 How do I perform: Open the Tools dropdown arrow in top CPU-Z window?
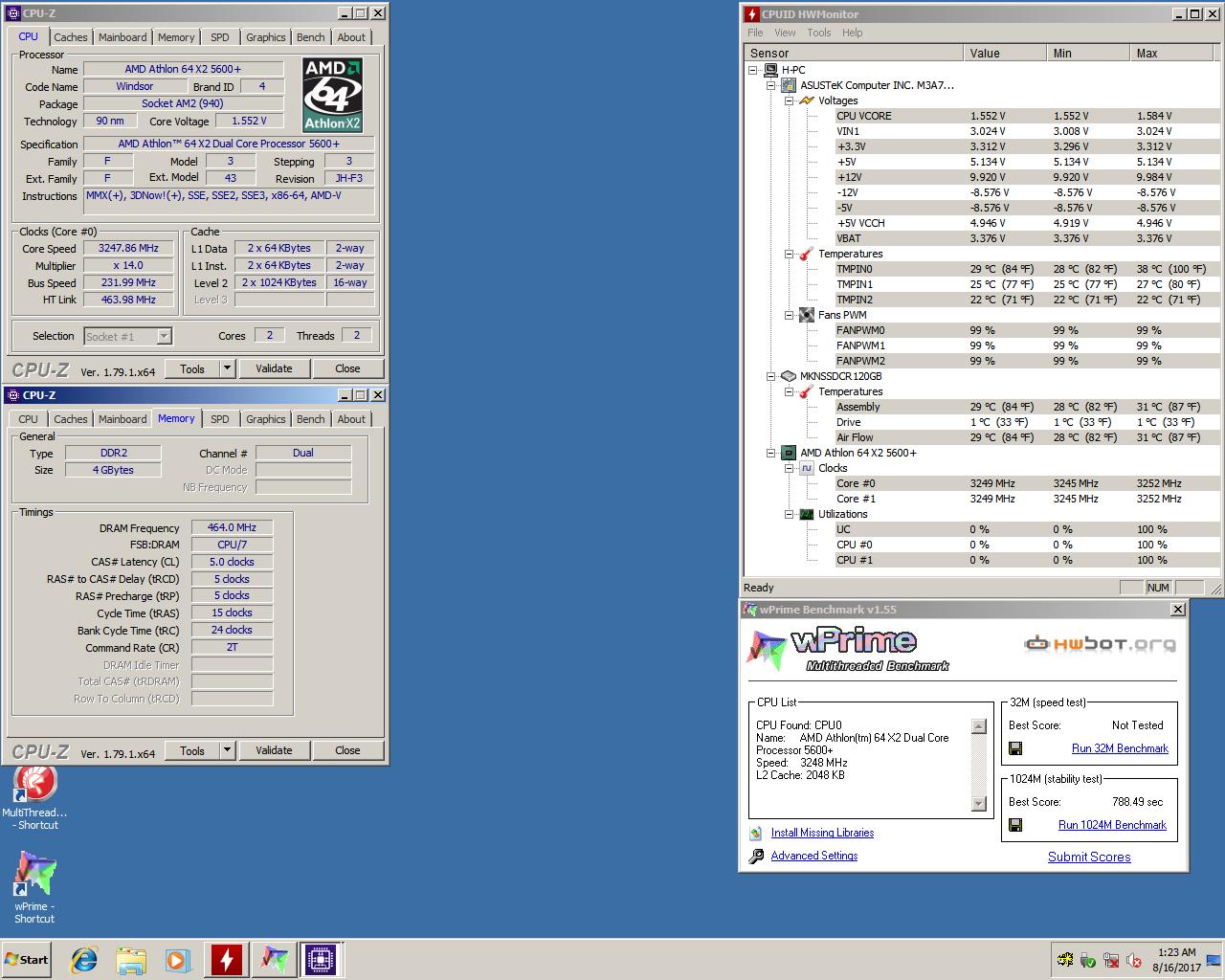click(227, 368)
